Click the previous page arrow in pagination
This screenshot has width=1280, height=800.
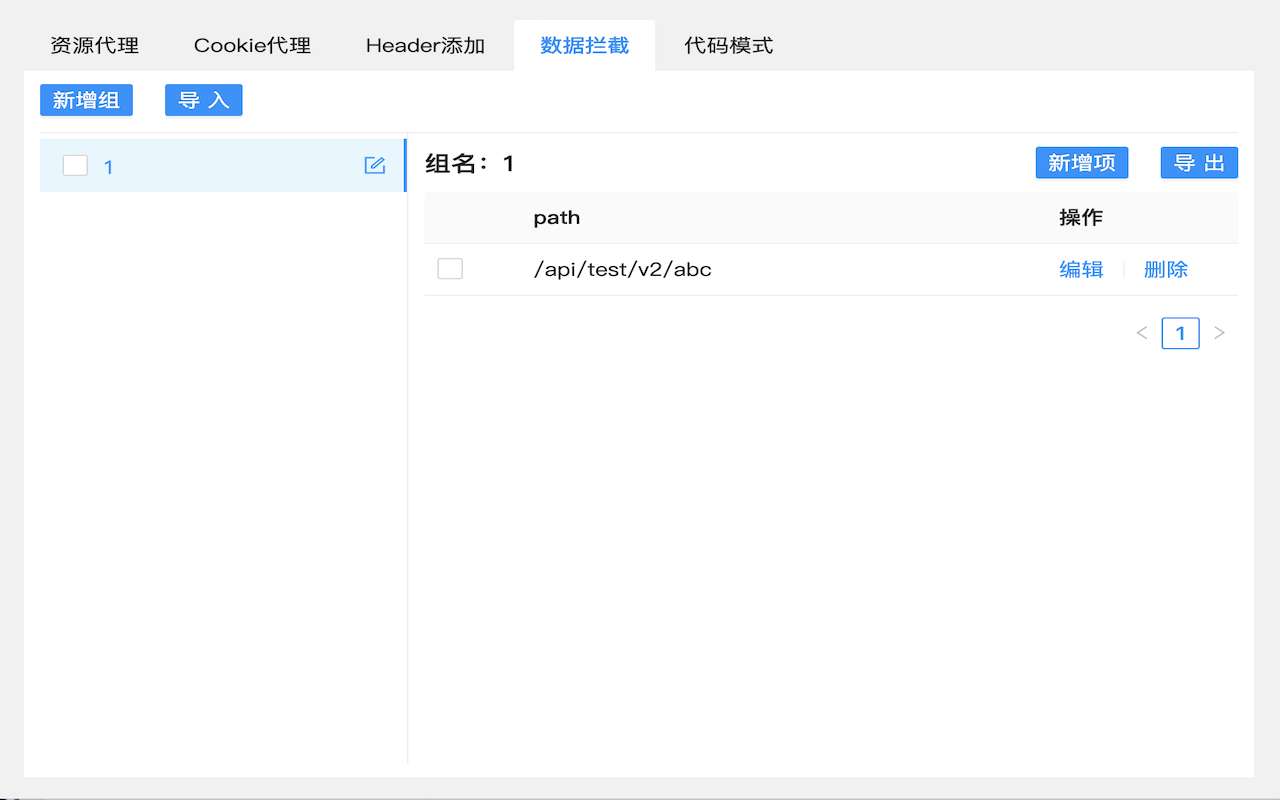1141,332
